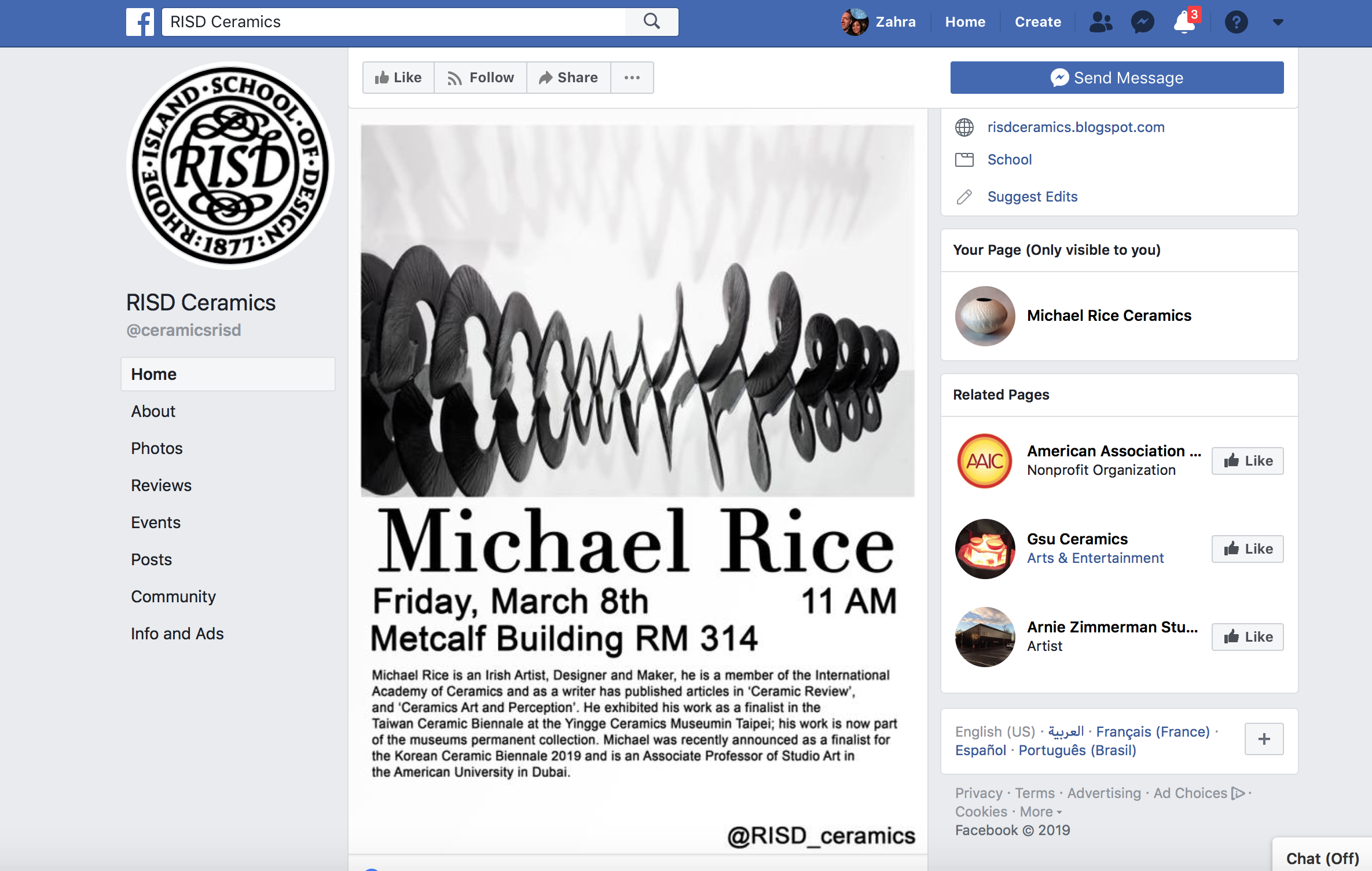Select Home tab in page sidebar
Screen dimensions: 1372x871
coord(228,374)
